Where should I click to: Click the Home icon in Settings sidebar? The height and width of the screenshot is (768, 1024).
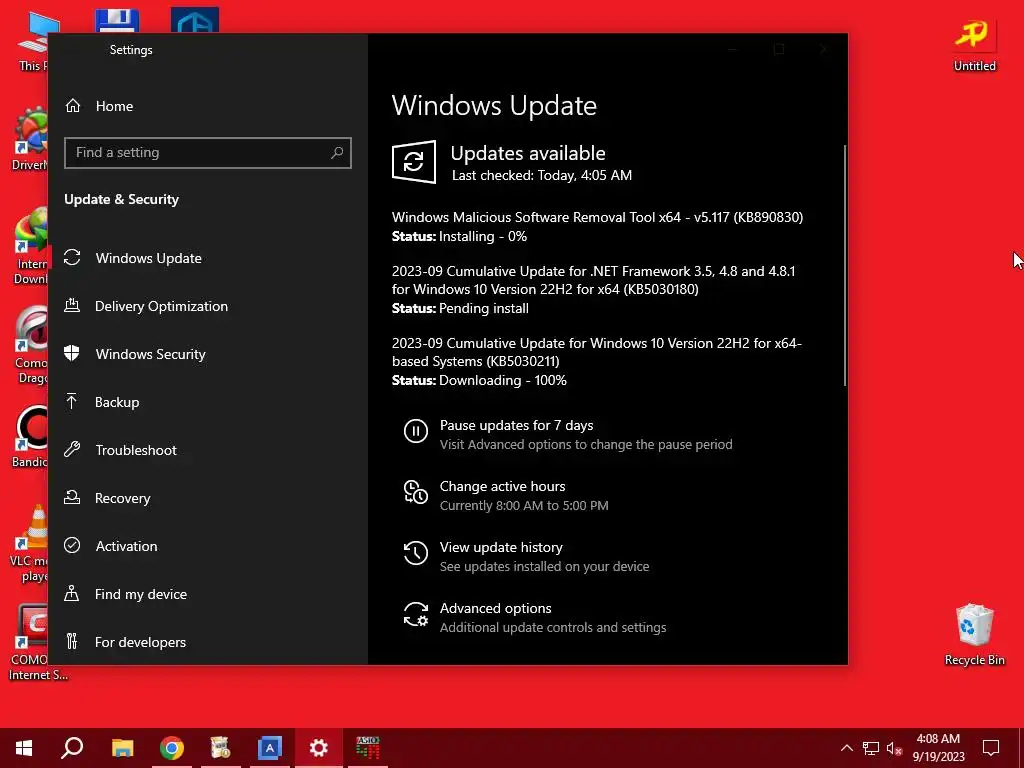point(72,106)
